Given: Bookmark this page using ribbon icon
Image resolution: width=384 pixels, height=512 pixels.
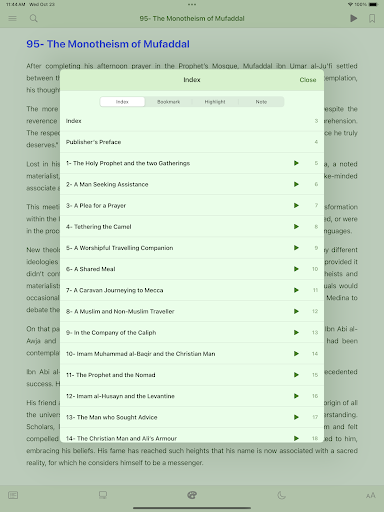Looking at the screenshot, I should tap(372, 18).
